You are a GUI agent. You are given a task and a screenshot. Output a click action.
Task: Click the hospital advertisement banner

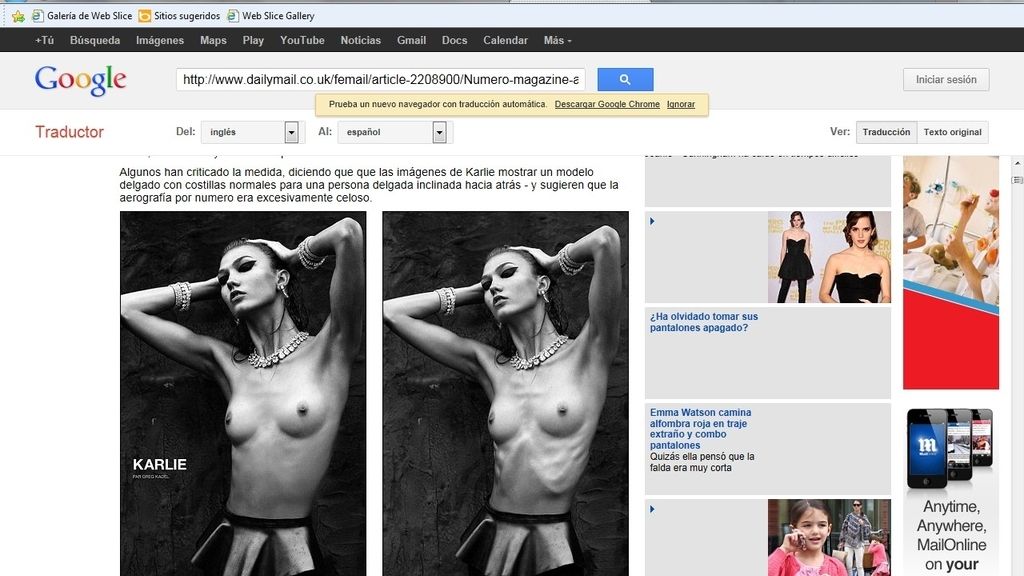click(x=951, y=272)
